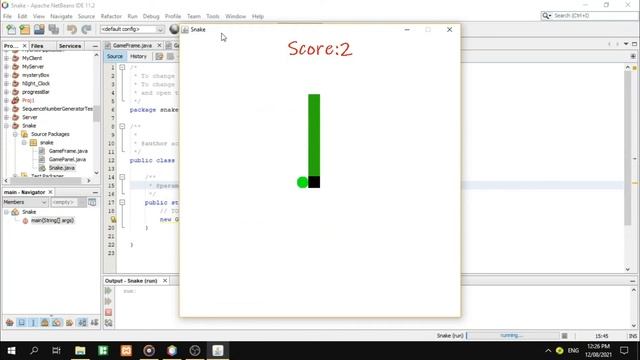
Task: Open the Tools menu
Action: pos(213,16)
